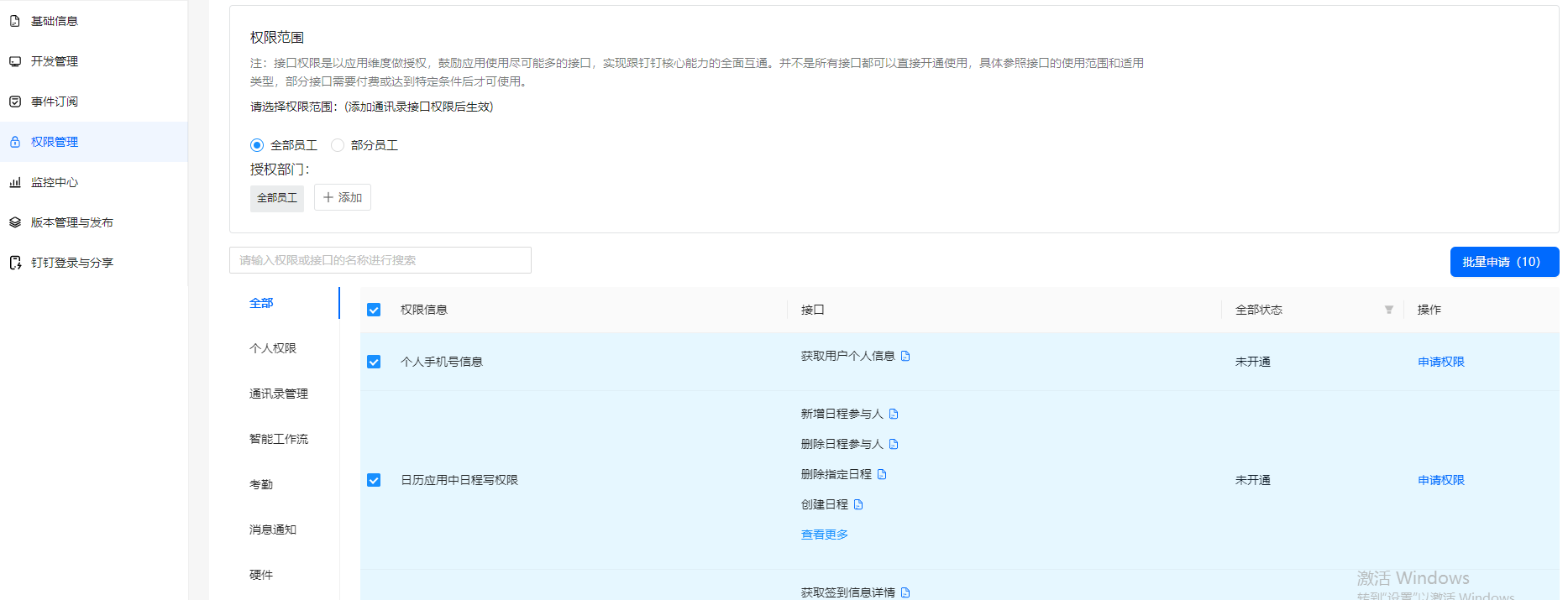Select the 硬件 category tab
The width and height of the screenshot is (1568, 600).
point(261,575)
